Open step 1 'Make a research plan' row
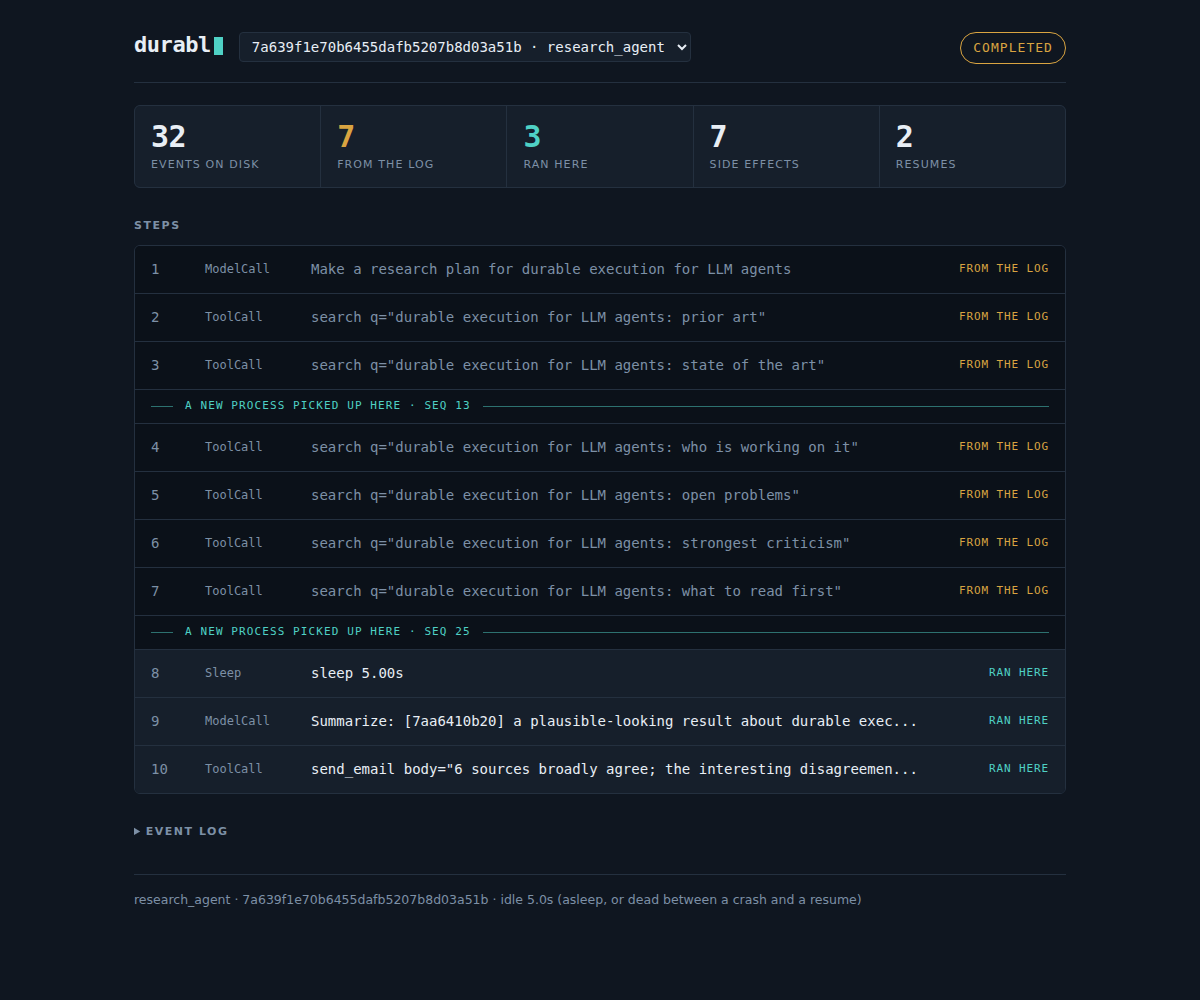The height and width of the screenshot is (1000, 1200). [x=600, y=269]
